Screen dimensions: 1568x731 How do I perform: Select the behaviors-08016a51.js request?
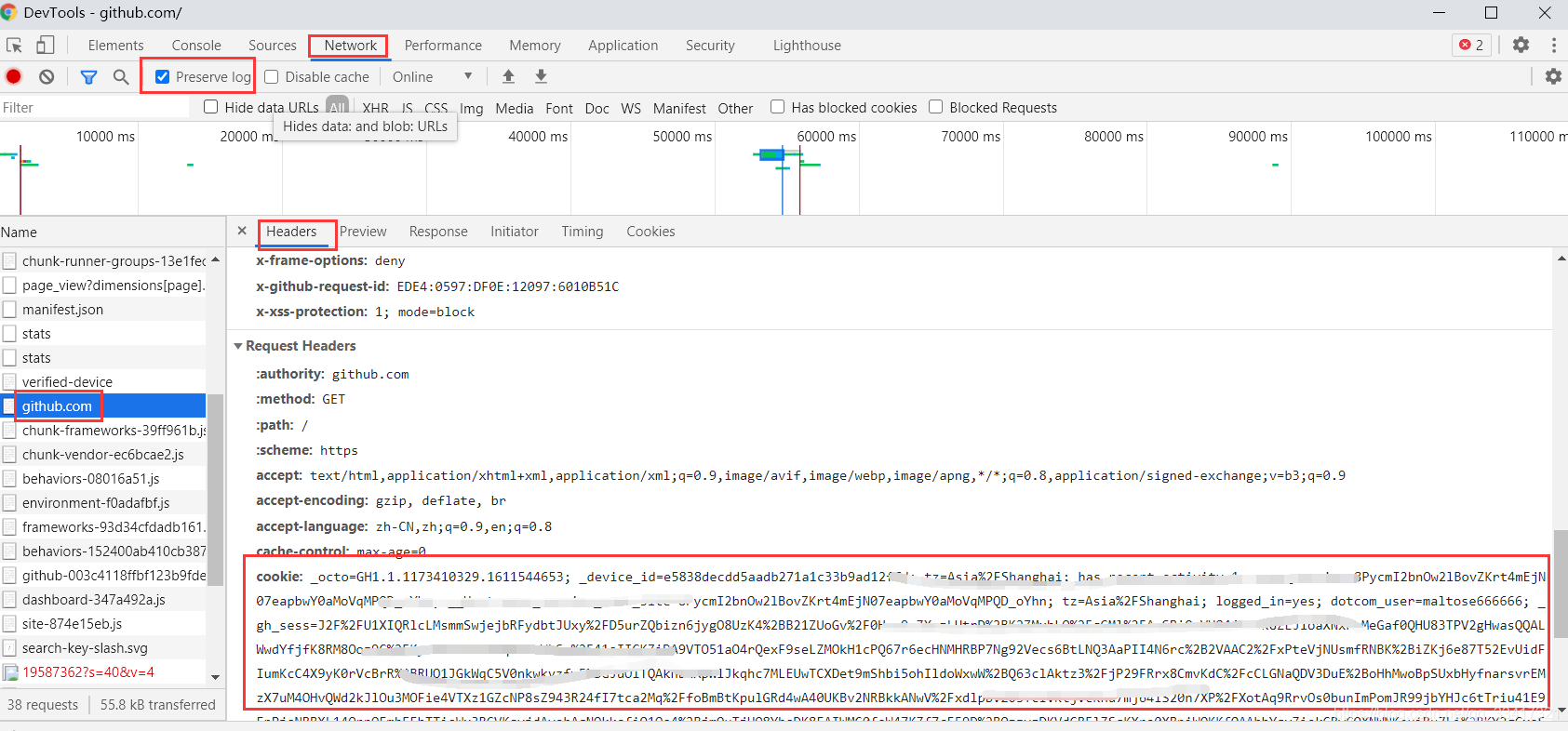(102, 478)
